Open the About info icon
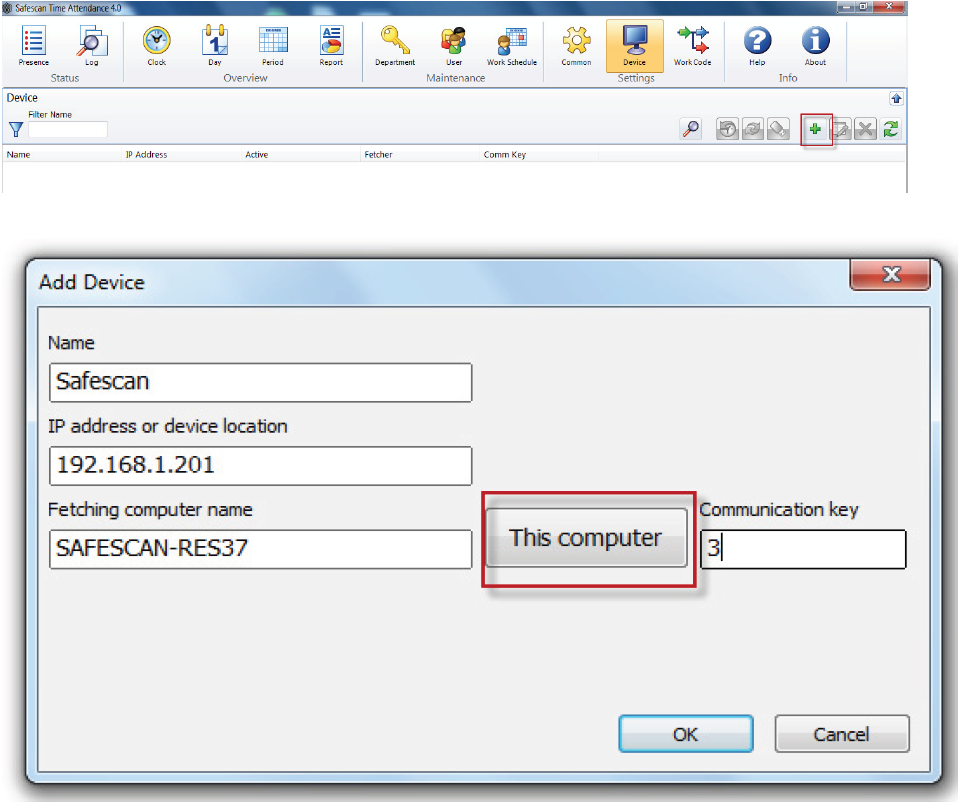 815,45
